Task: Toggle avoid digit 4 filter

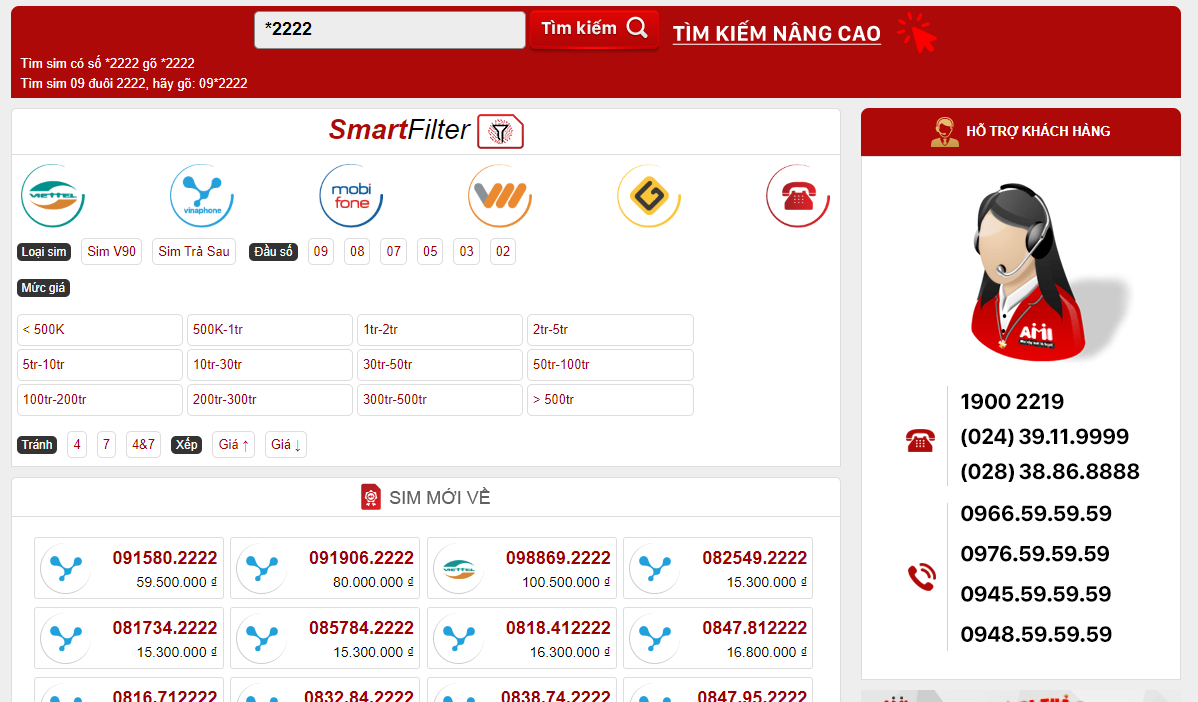Action: click(76, 445)
